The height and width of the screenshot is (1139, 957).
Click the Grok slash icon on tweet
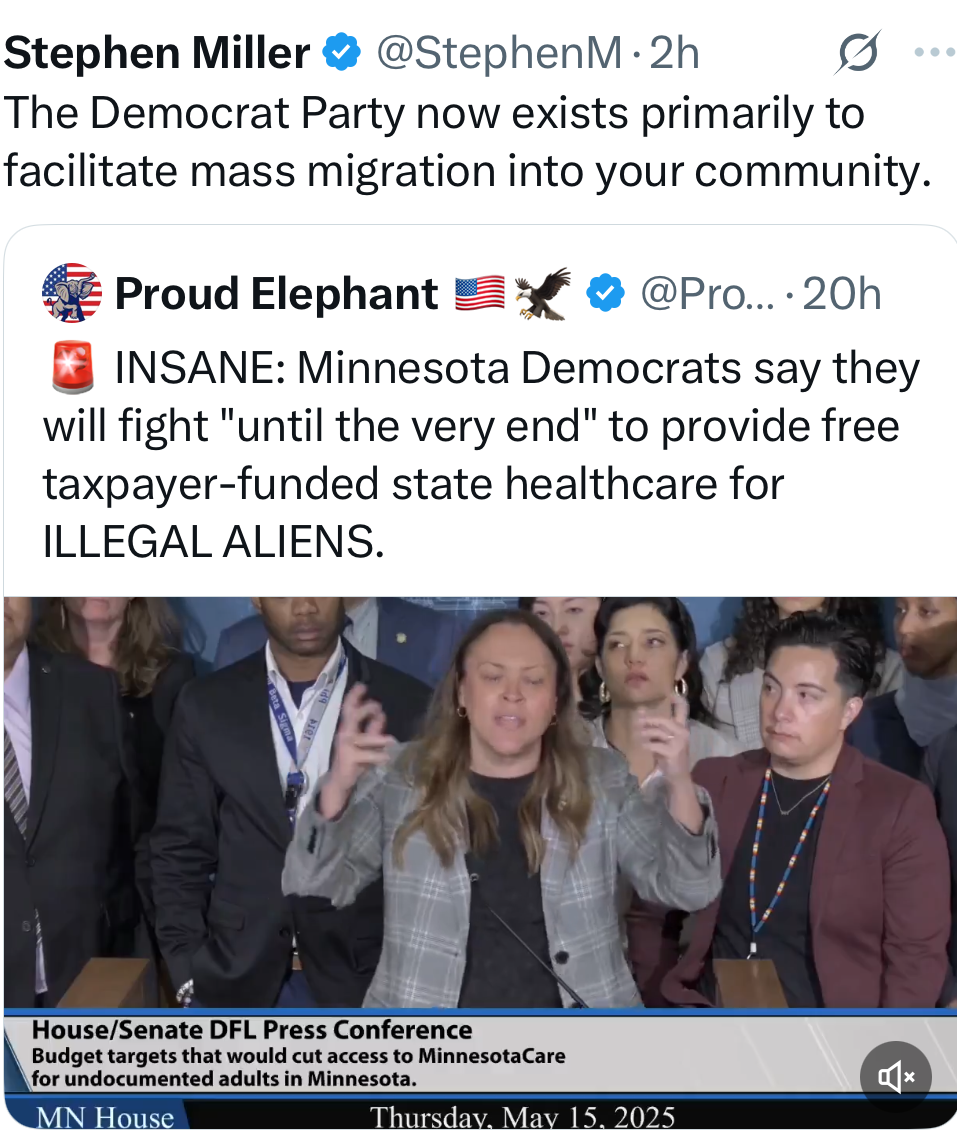(x=858, y=52)
